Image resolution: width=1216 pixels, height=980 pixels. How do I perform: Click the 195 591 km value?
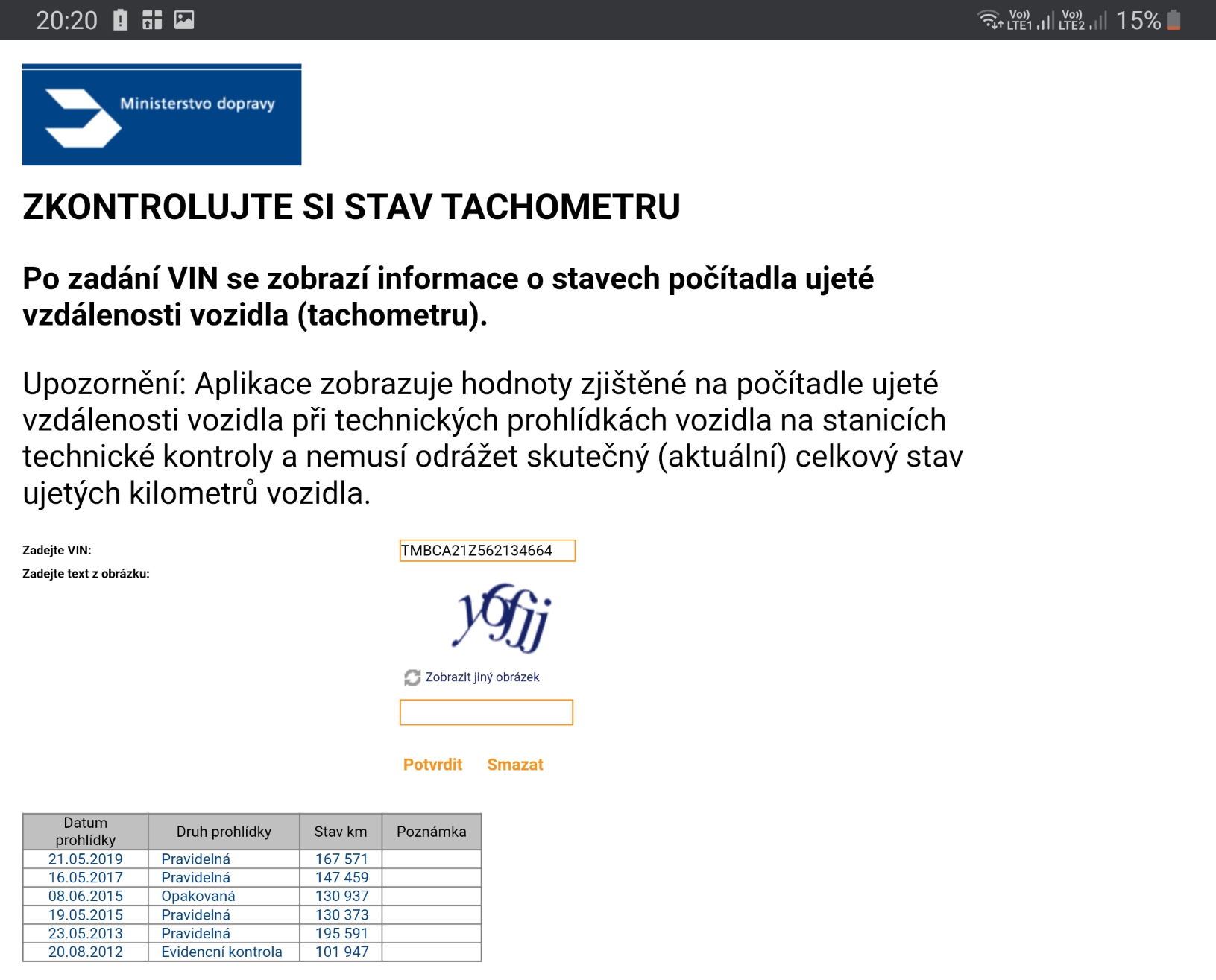(x=341, y=934)
